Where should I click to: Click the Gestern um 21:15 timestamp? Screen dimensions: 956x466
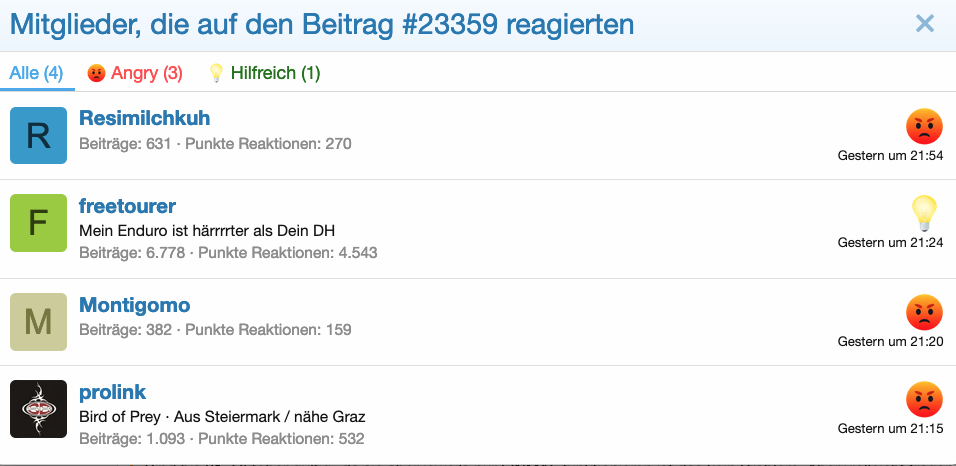point(890,429)
